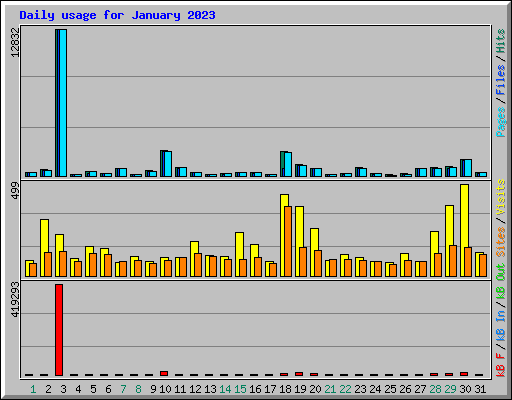Click the cyan pages bar for day 18

tap(288, 164)
